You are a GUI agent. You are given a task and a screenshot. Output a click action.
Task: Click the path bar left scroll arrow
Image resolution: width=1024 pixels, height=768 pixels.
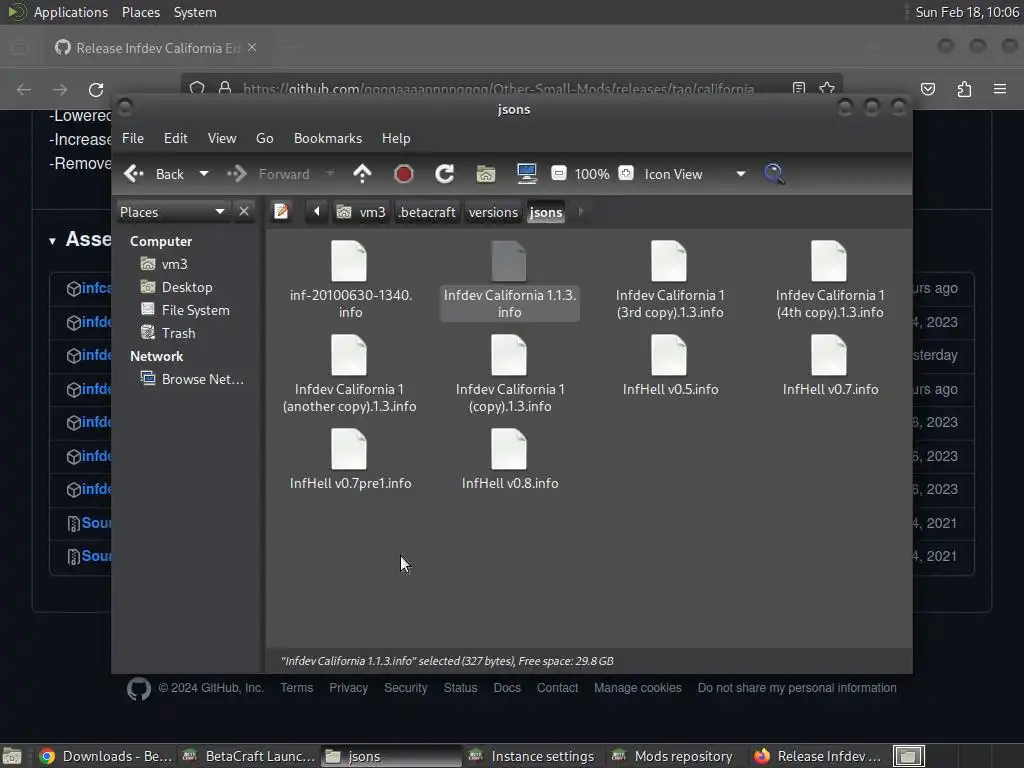317,212
